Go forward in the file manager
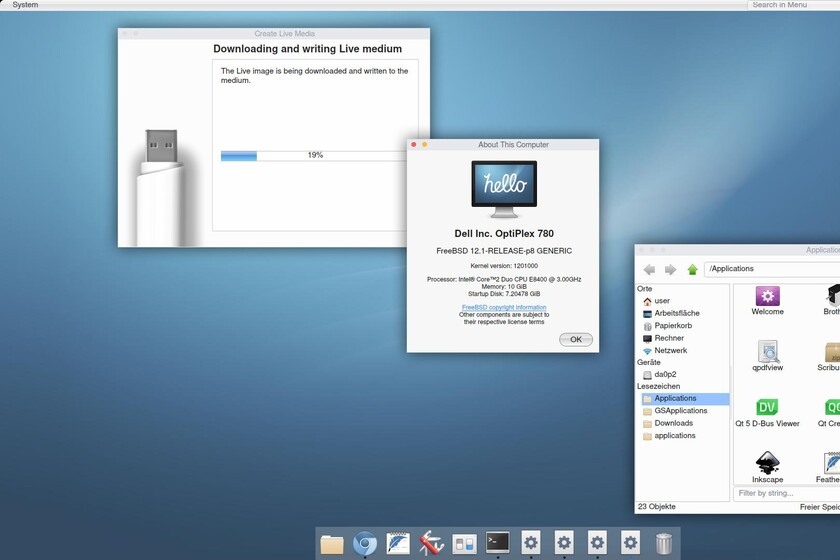This screenshot has height=560, width=840. tap(670, 269)
